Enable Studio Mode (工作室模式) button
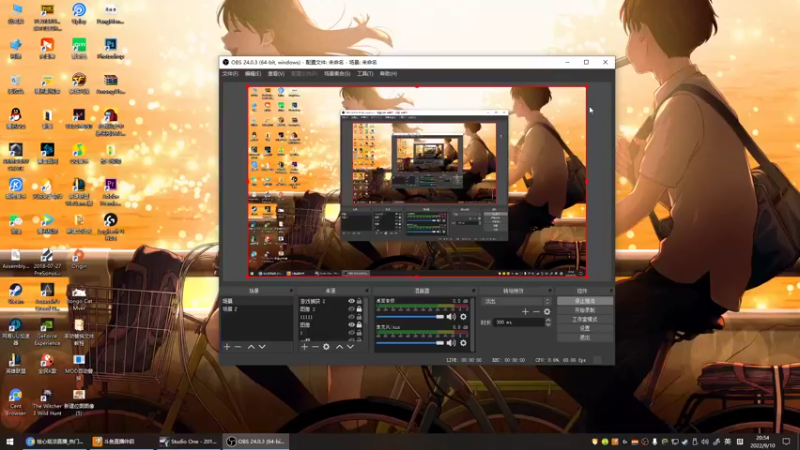 (x=585, y=319)
